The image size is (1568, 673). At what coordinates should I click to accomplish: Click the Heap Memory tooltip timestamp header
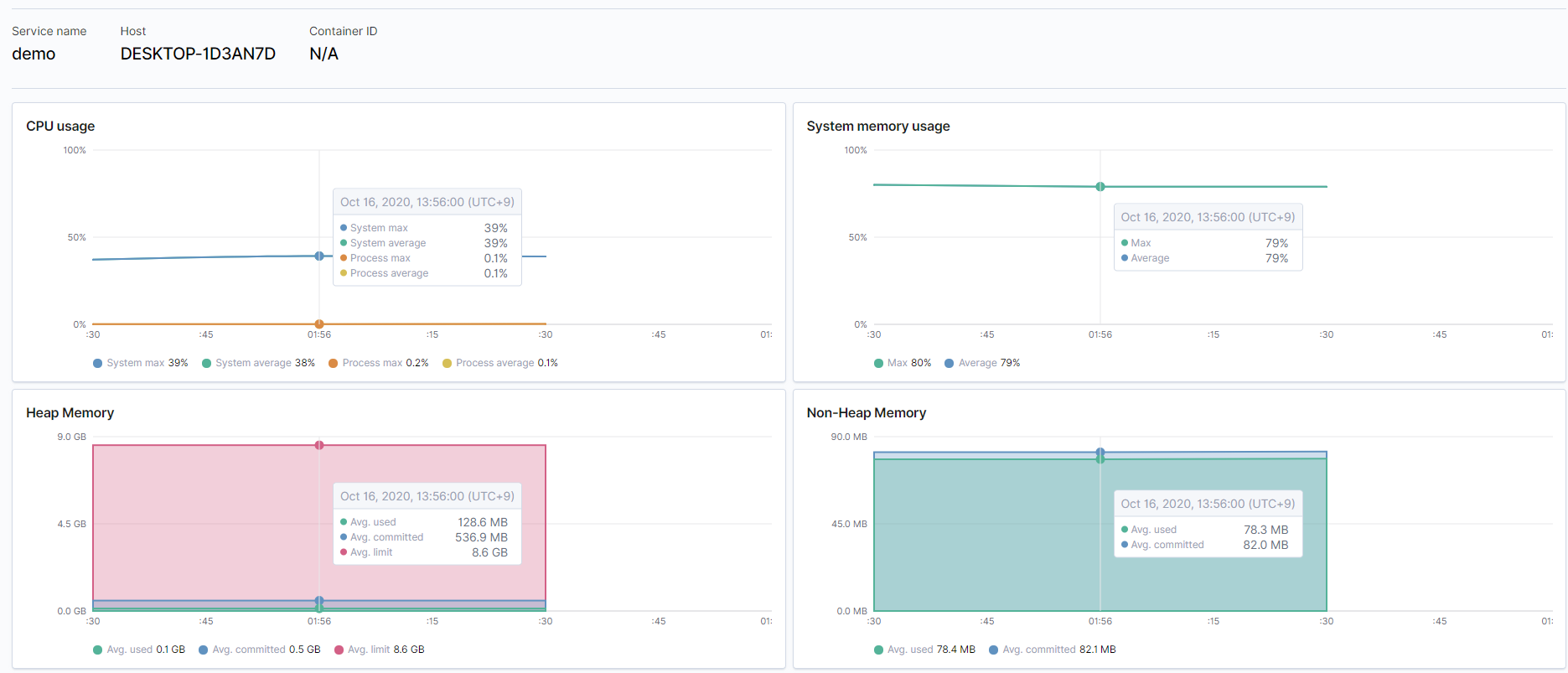click(427, 496)
